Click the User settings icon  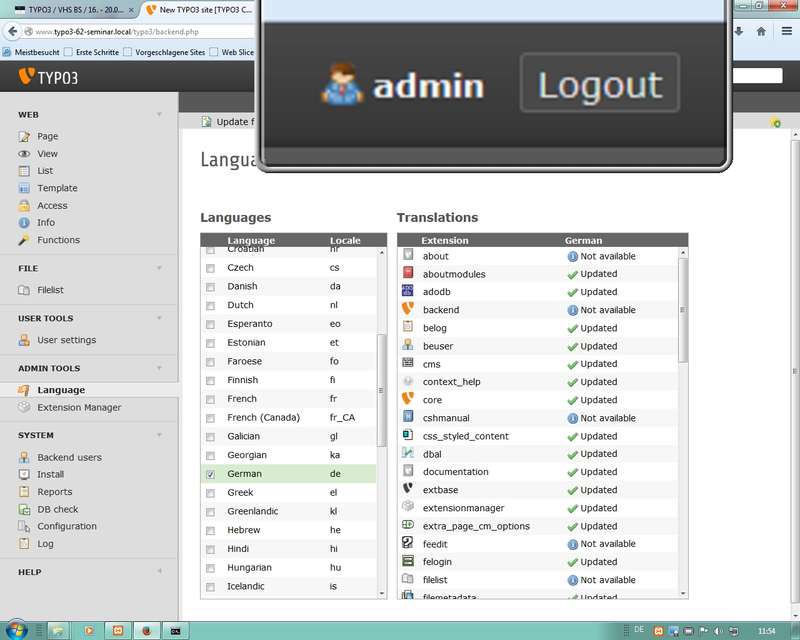(x=24, y=340)
